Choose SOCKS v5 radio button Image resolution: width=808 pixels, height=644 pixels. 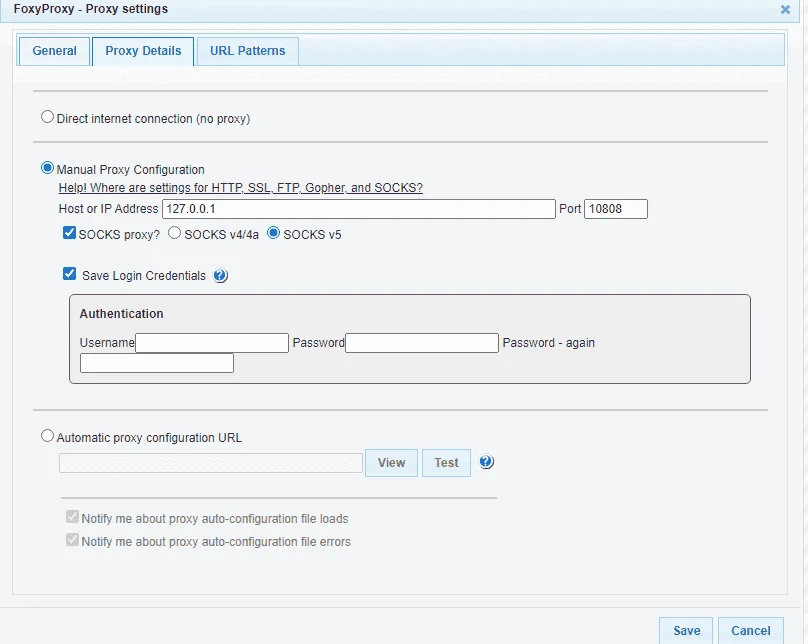[274, 233]
